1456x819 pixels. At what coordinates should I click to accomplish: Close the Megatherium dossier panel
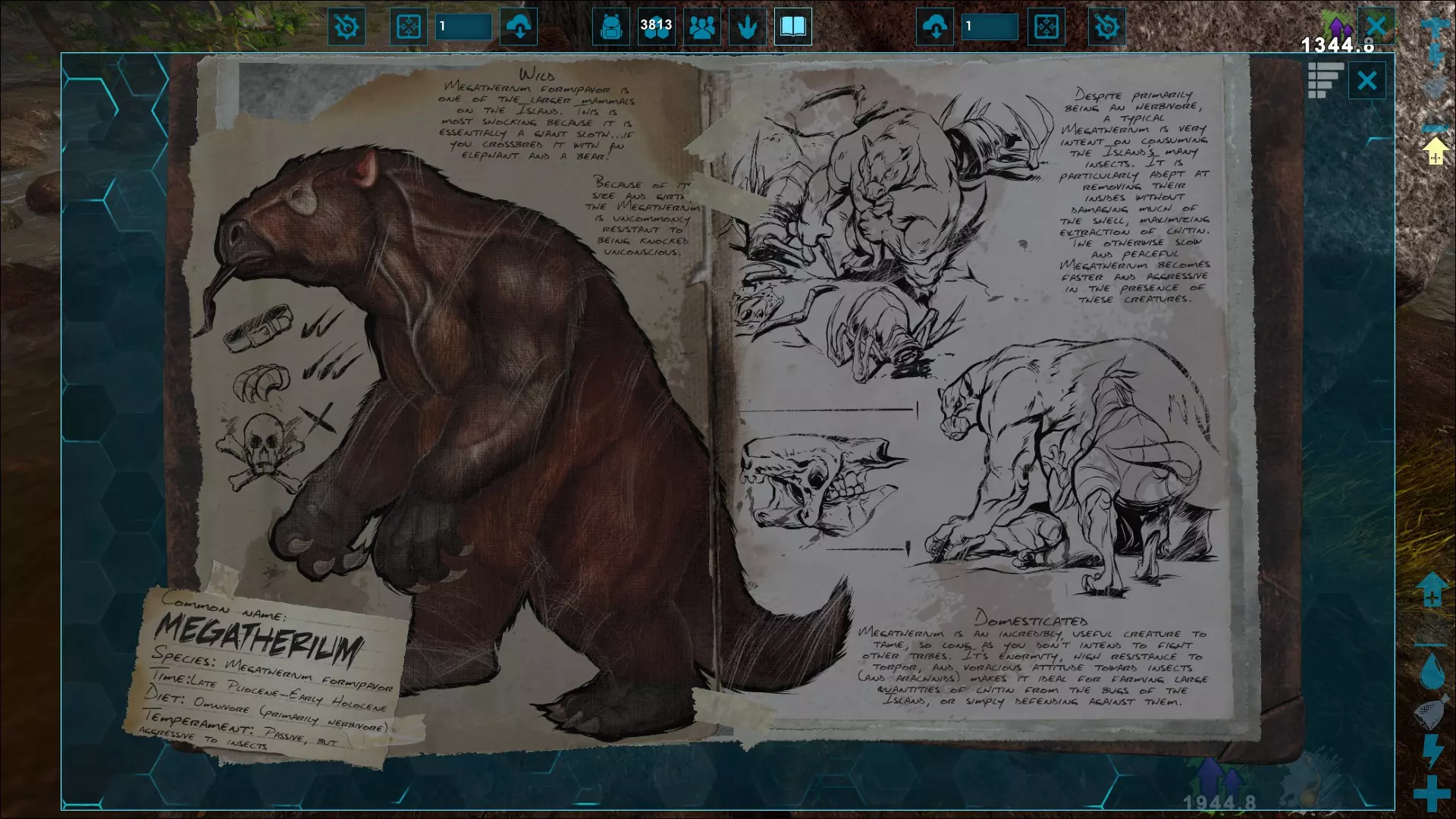point(1367,80)
